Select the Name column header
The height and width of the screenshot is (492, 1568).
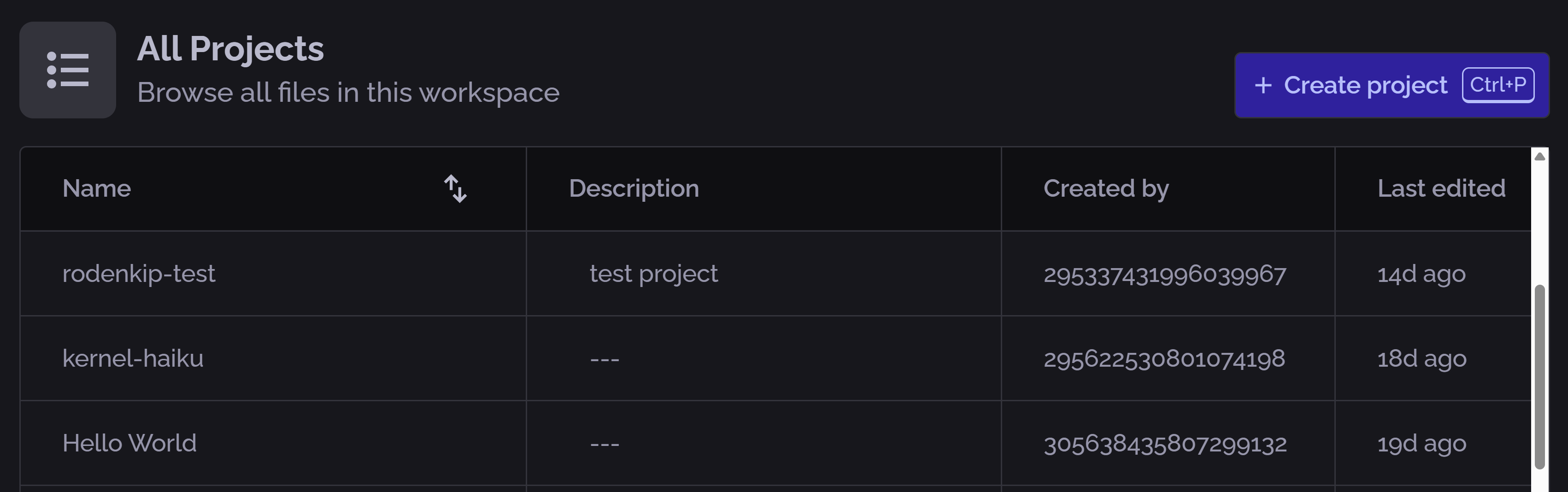pyautogui.click(x=97, y=189)
